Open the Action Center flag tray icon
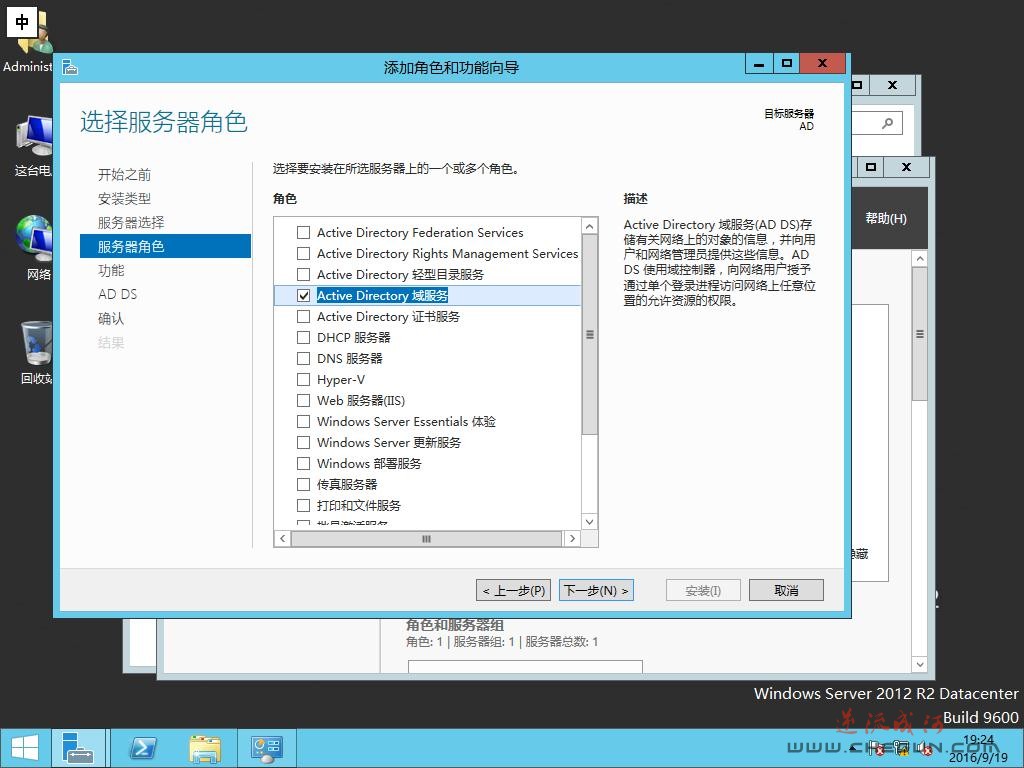The width and height of the screenshot is (1024, 768). [x=877, y=747]
